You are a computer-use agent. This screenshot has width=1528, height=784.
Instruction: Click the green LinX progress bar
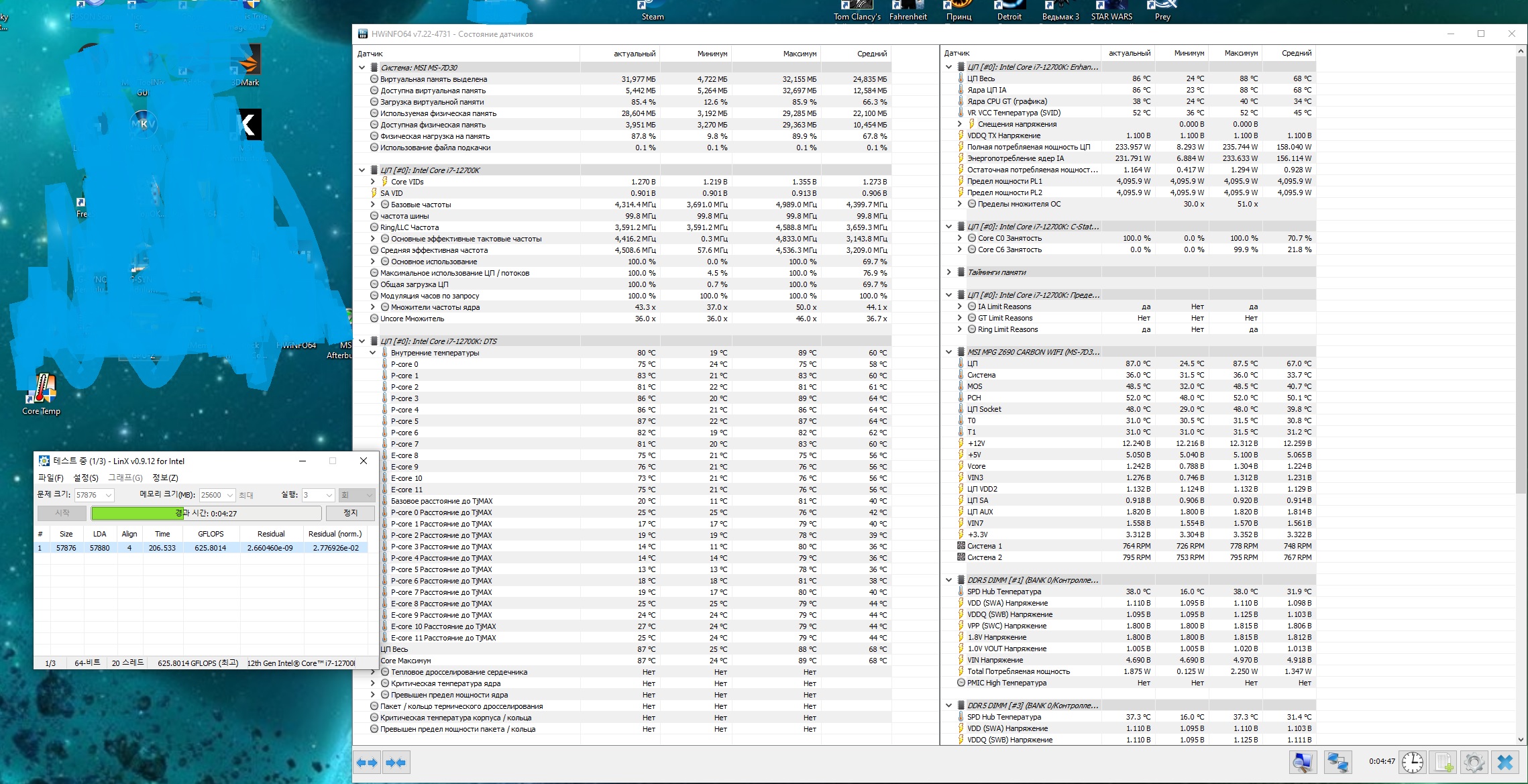point(138,513)
